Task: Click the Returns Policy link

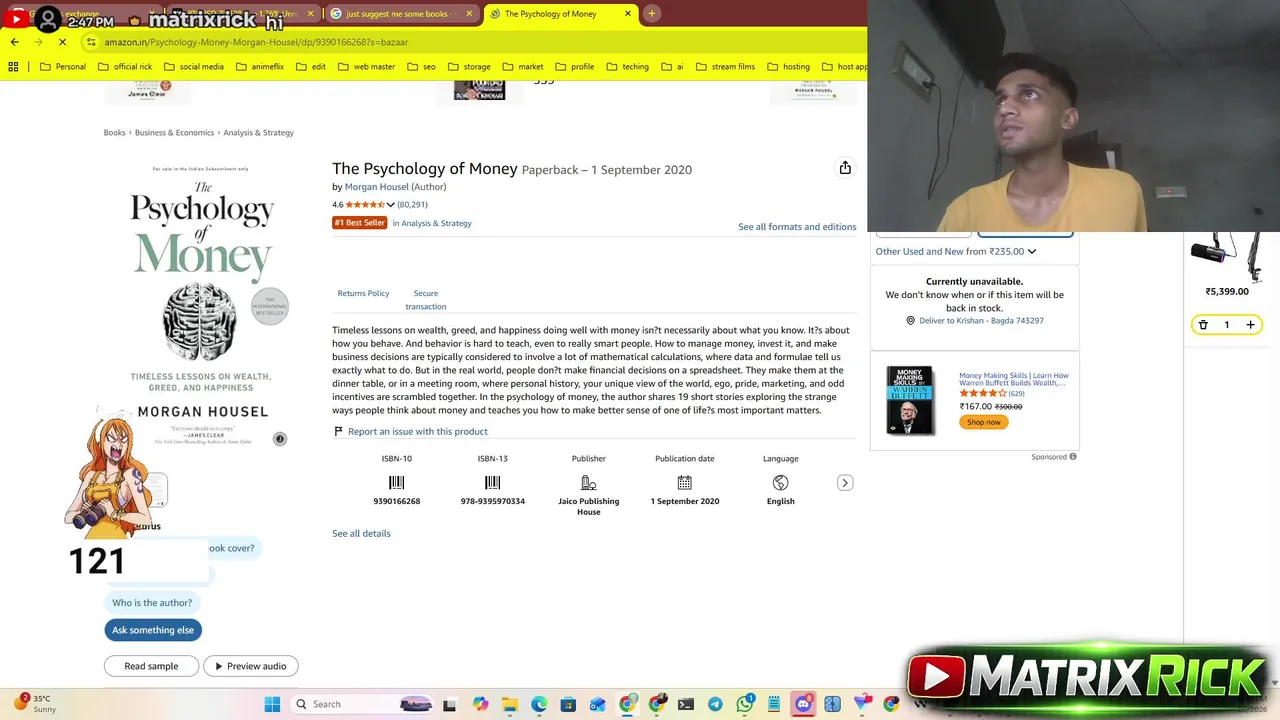Action: (x=363, y=294)
